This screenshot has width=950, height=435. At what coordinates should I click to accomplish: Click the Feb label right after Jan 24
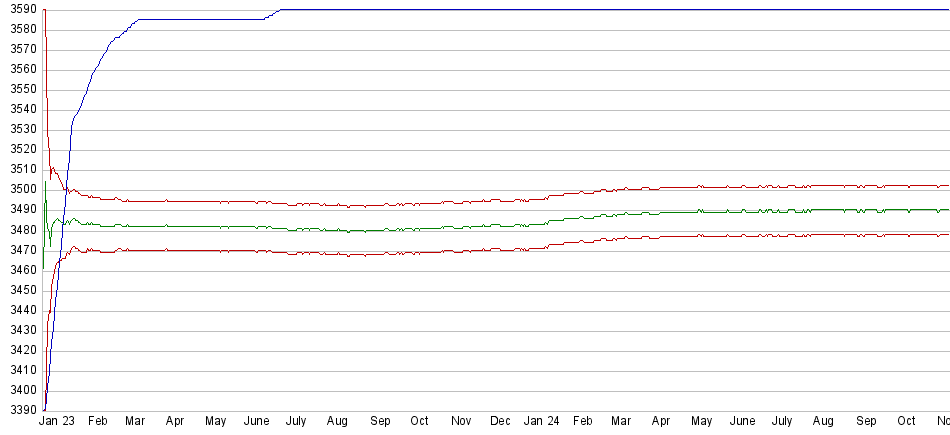pos(582,422)
